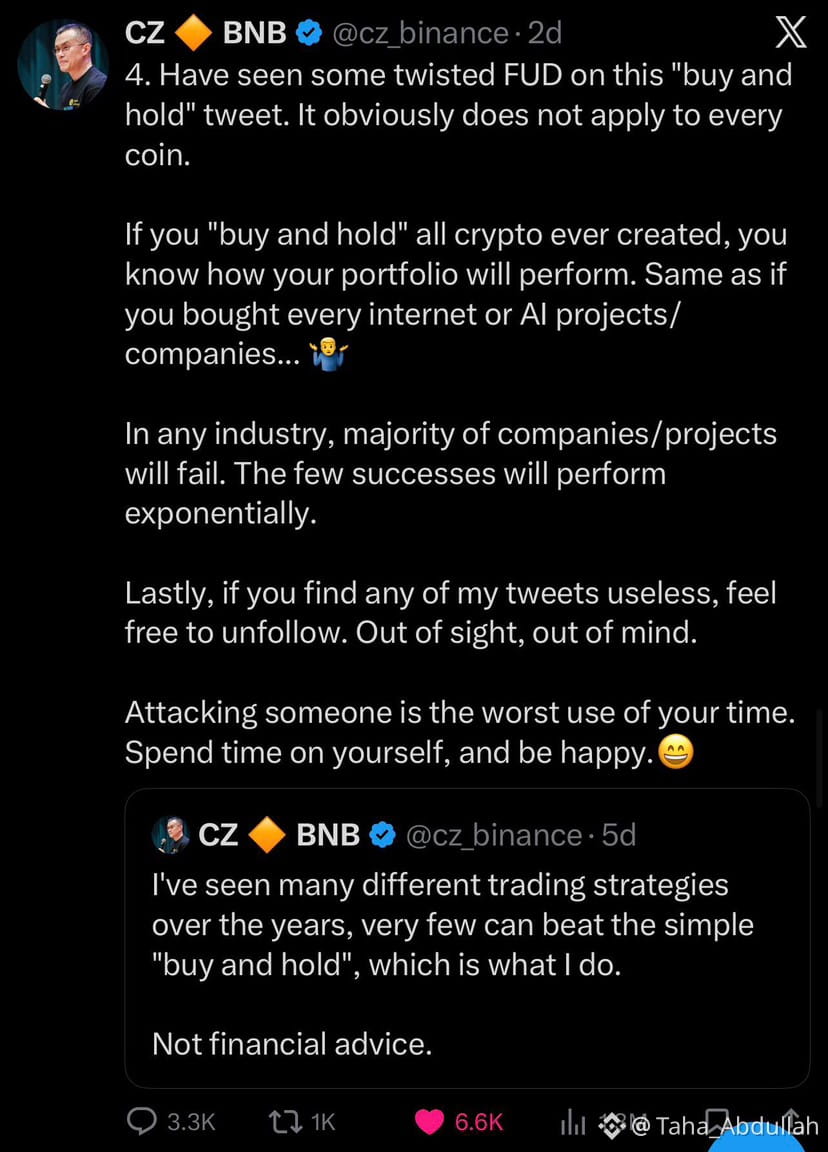Open @cz_binance handle in the quoted tweet

(493, 835)
